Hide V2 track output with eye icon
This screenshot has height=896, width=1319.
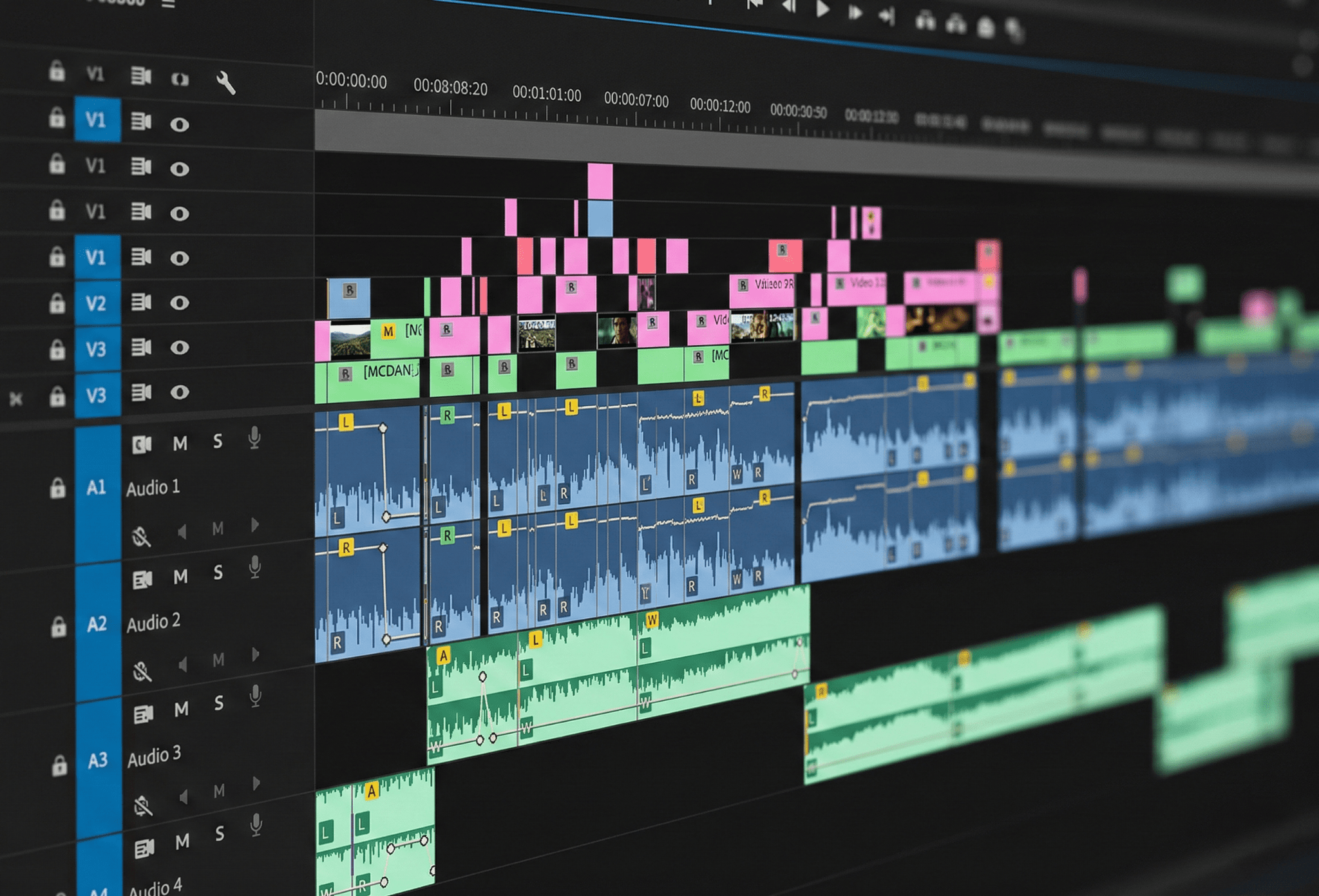click(179, 303)
